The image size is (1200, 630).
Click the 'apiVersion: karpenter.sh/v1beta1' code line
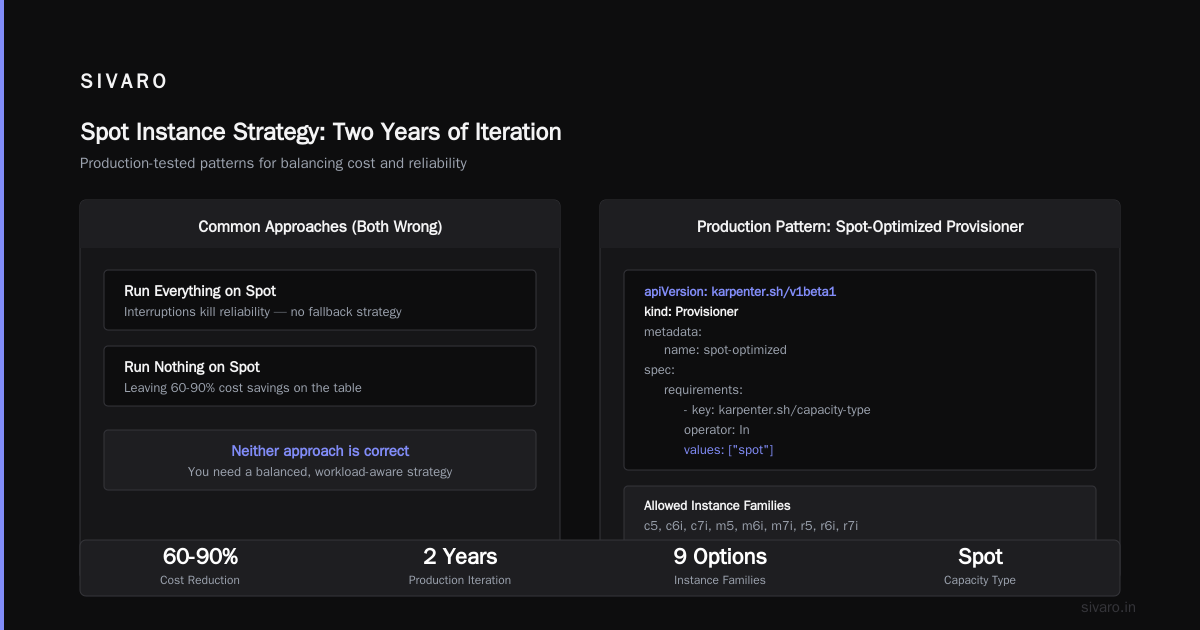point(739,292)
